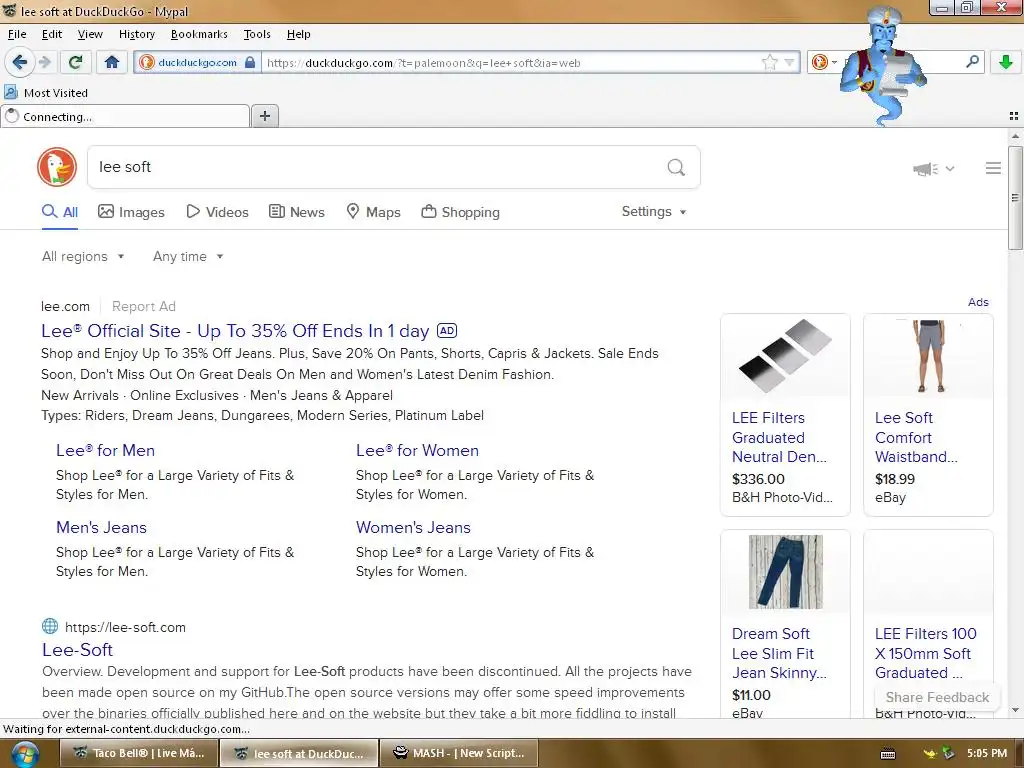Open the Men's Jeans link
1024x768 pixels.
coord(101,528)
